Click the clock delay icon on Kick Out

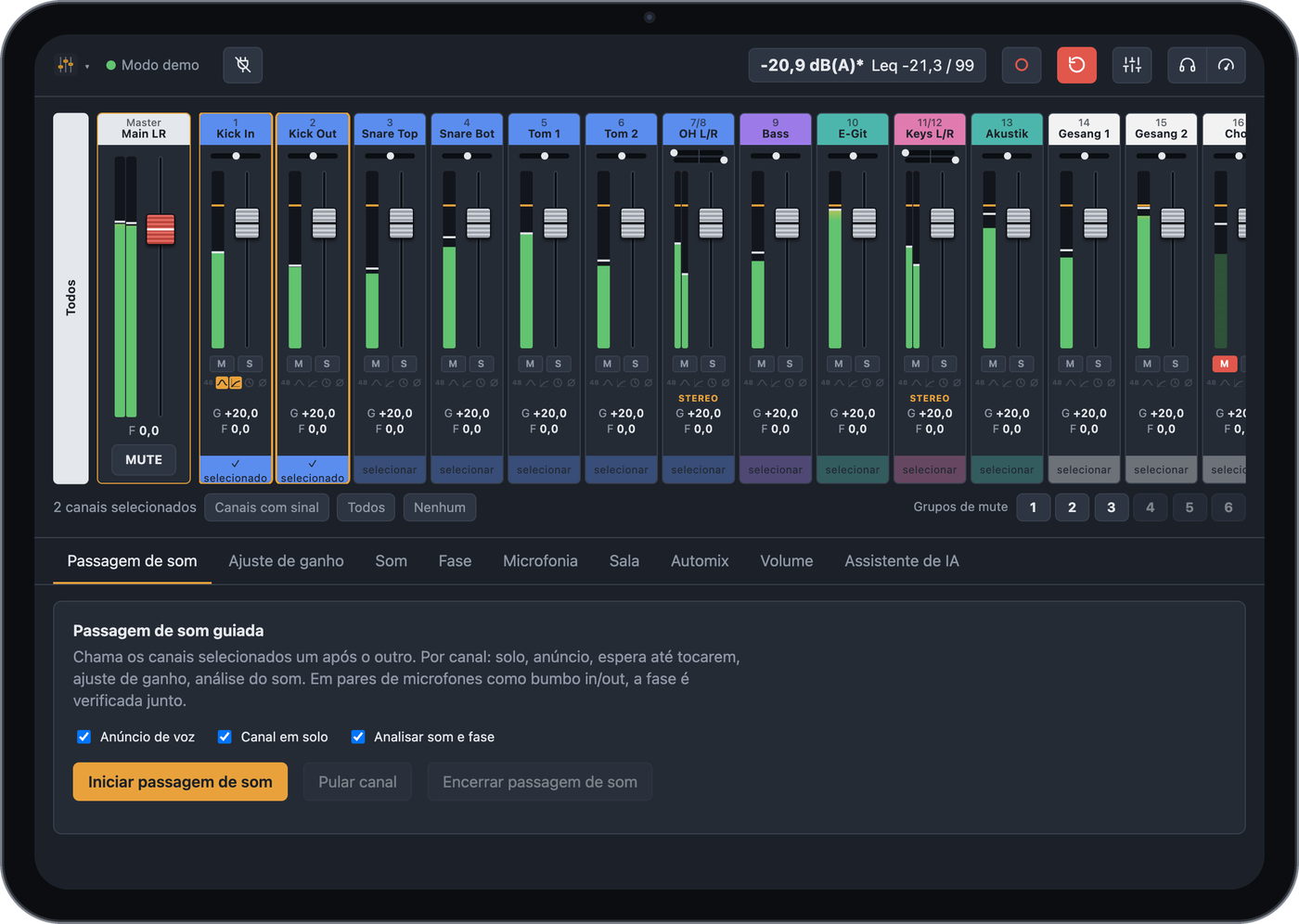pyautogui.click(x=326, y=383)
